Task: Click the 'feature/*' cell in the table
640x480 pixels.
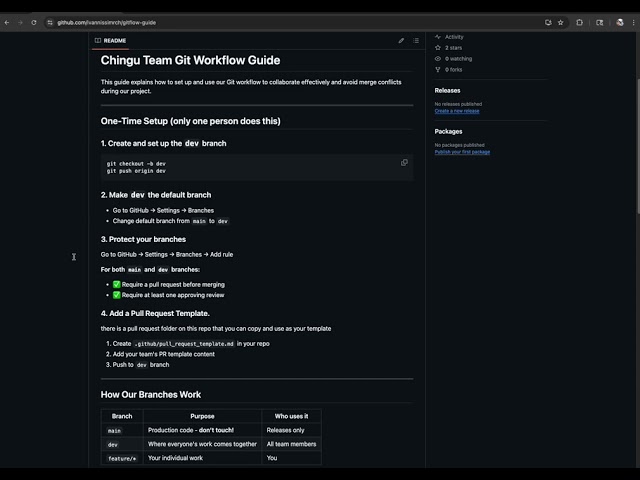Action: pyautogui.click(x=122, y=458)
